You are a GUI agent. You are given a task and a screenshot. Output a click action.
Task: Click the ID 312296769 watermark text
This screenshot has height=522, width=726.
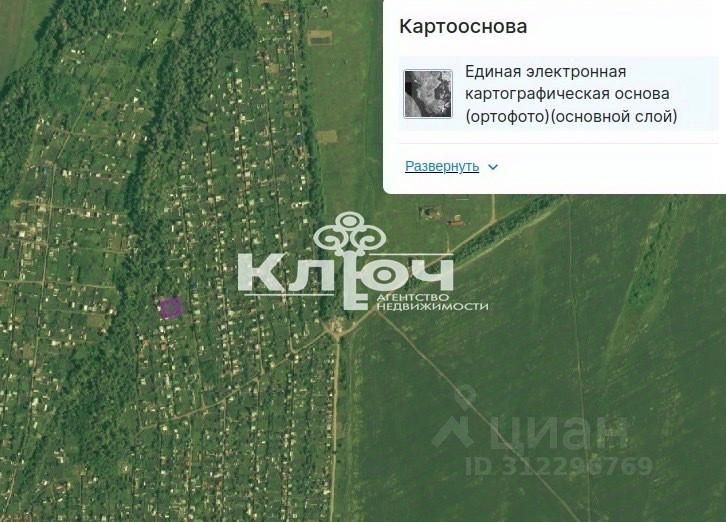559,466
